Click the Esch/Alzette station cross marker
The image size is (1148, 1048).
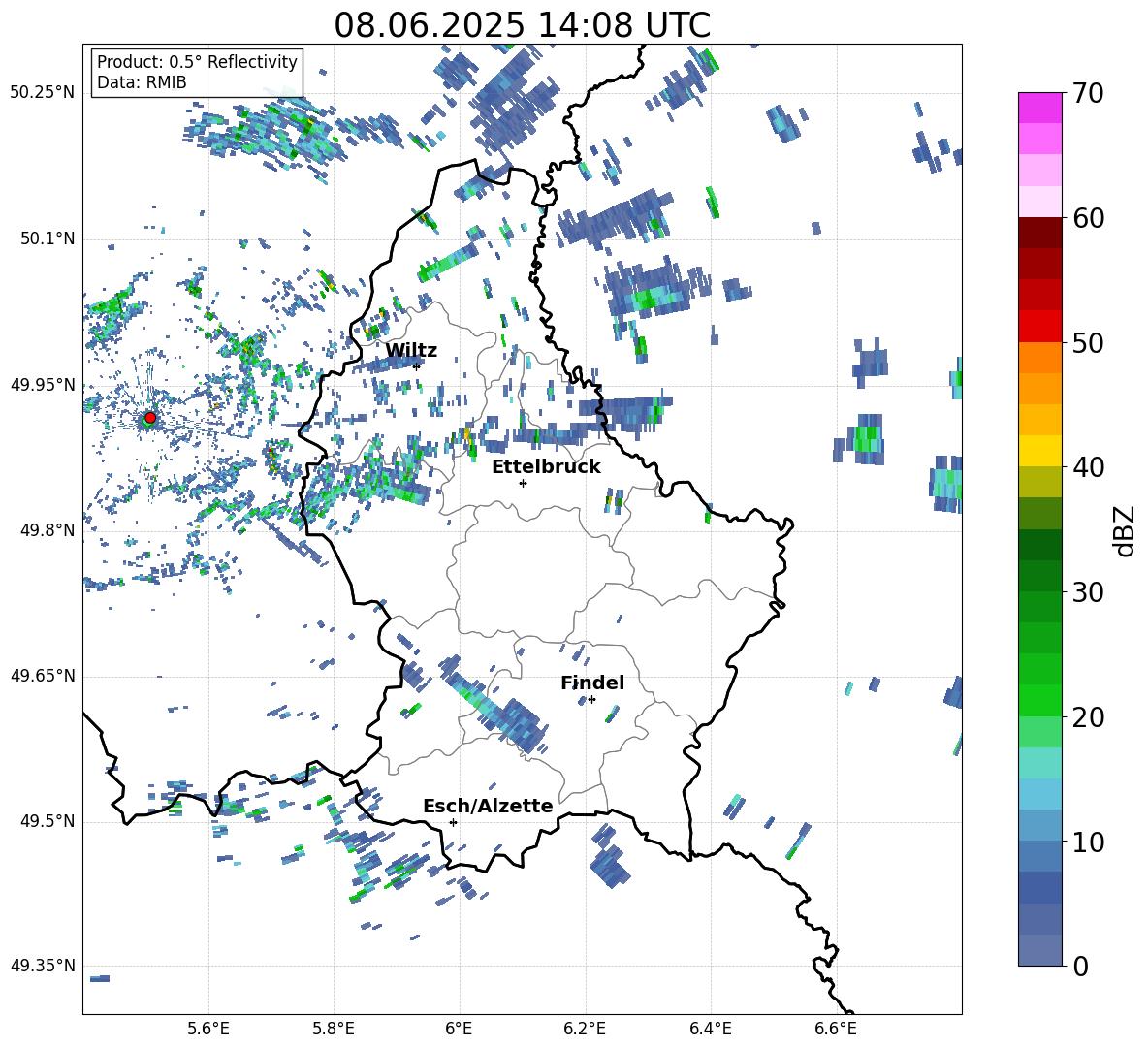pos(453,822)
